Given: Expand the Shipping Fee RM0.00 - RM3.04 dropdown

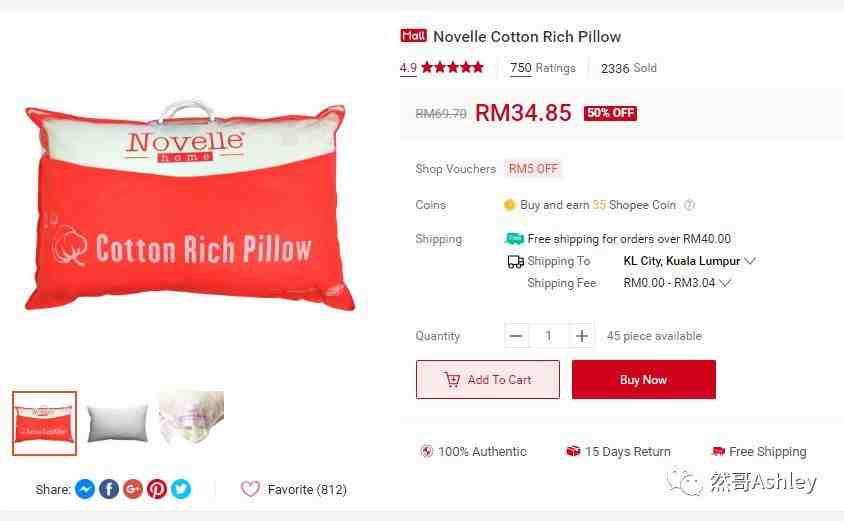Looking at the screenshot, I should click(677, 283).
